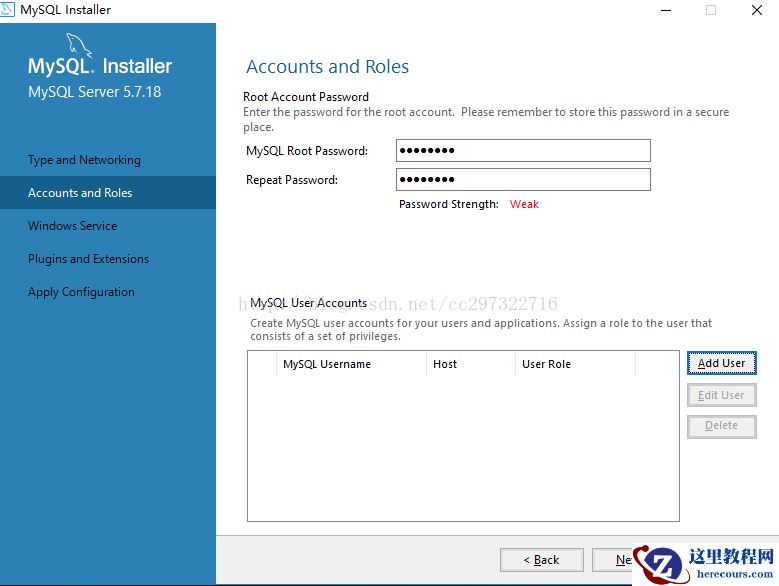
Task: Click the Host column header
Action: click(x=470, y=364)
